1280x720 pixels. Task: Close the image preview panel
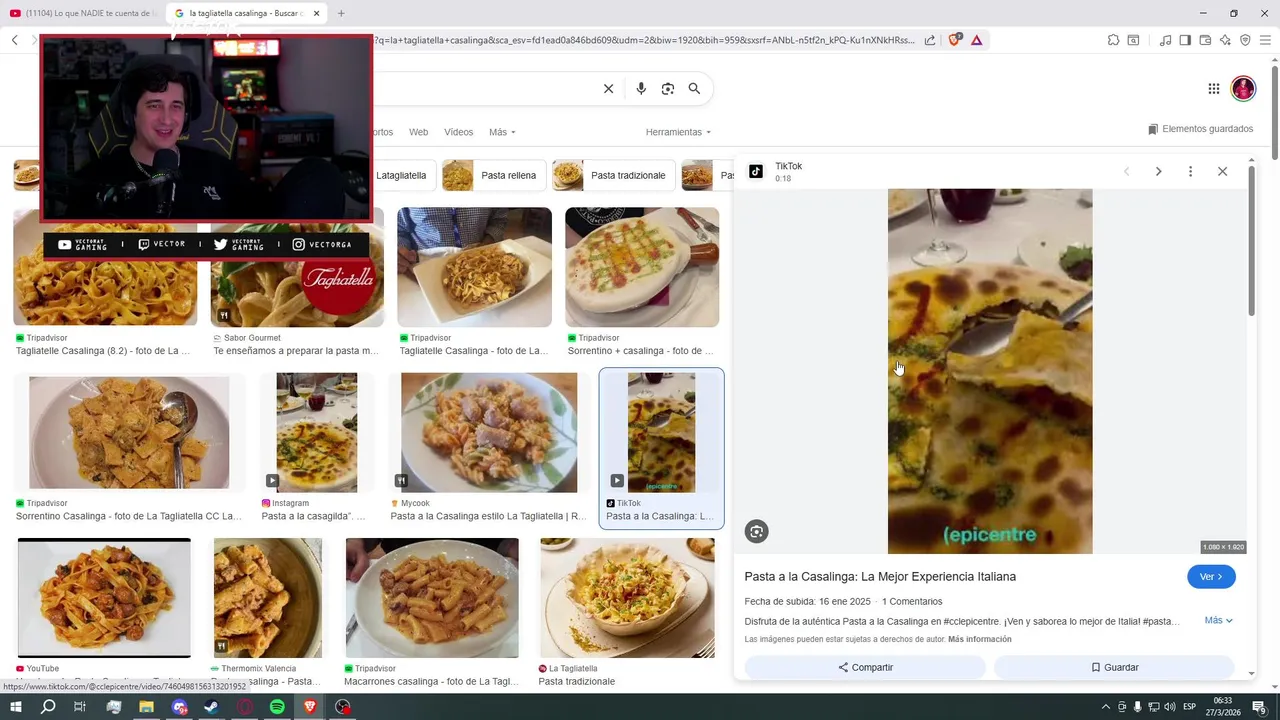1222,171
